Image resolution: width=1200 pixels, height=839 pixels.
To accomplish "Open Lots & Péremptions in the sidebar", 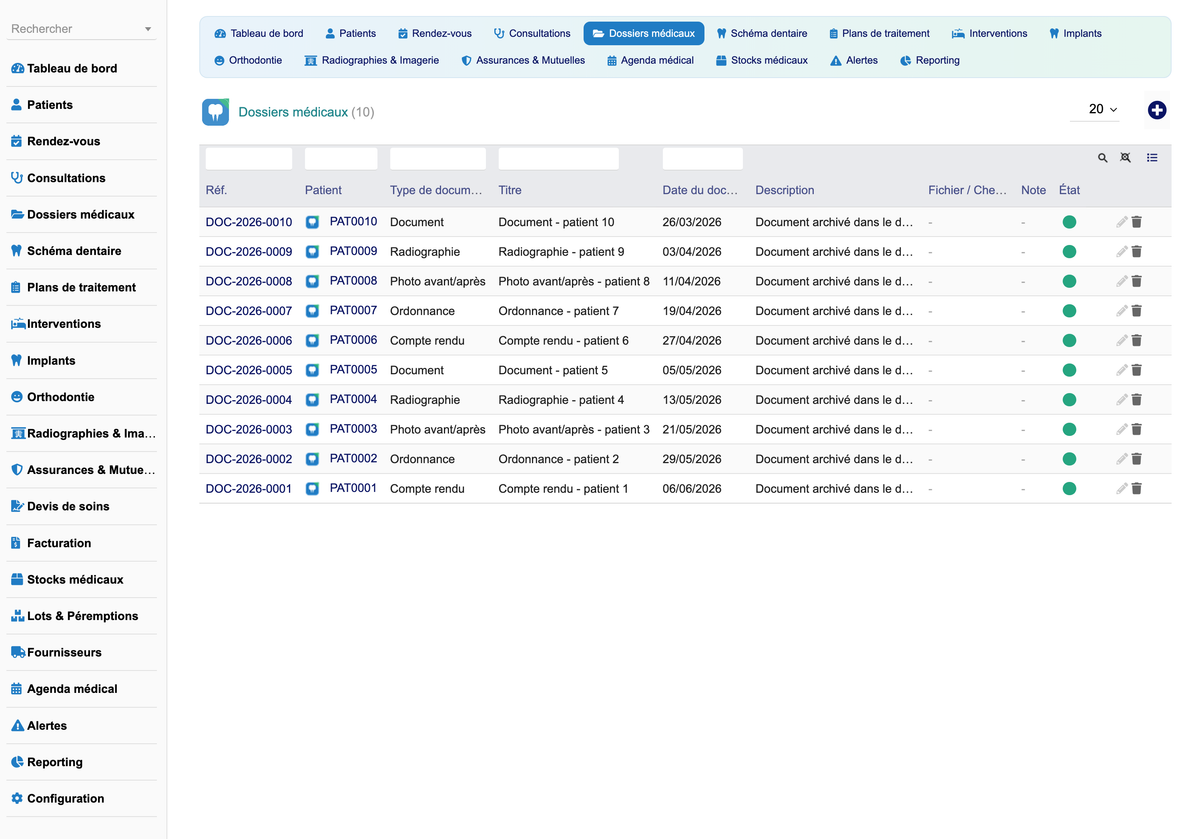I will click(82, 616).
